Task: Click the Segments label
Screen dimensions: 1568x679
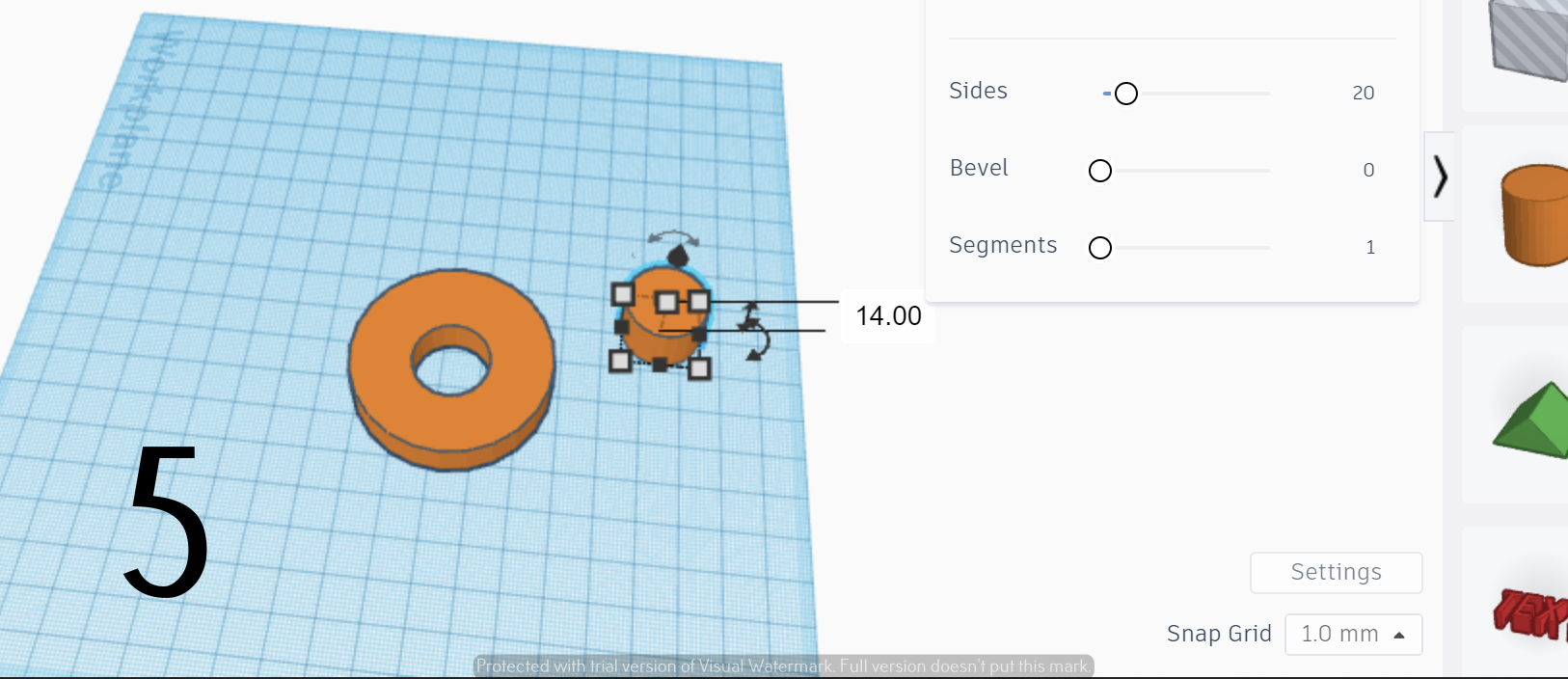Action: coord(1003,245)
